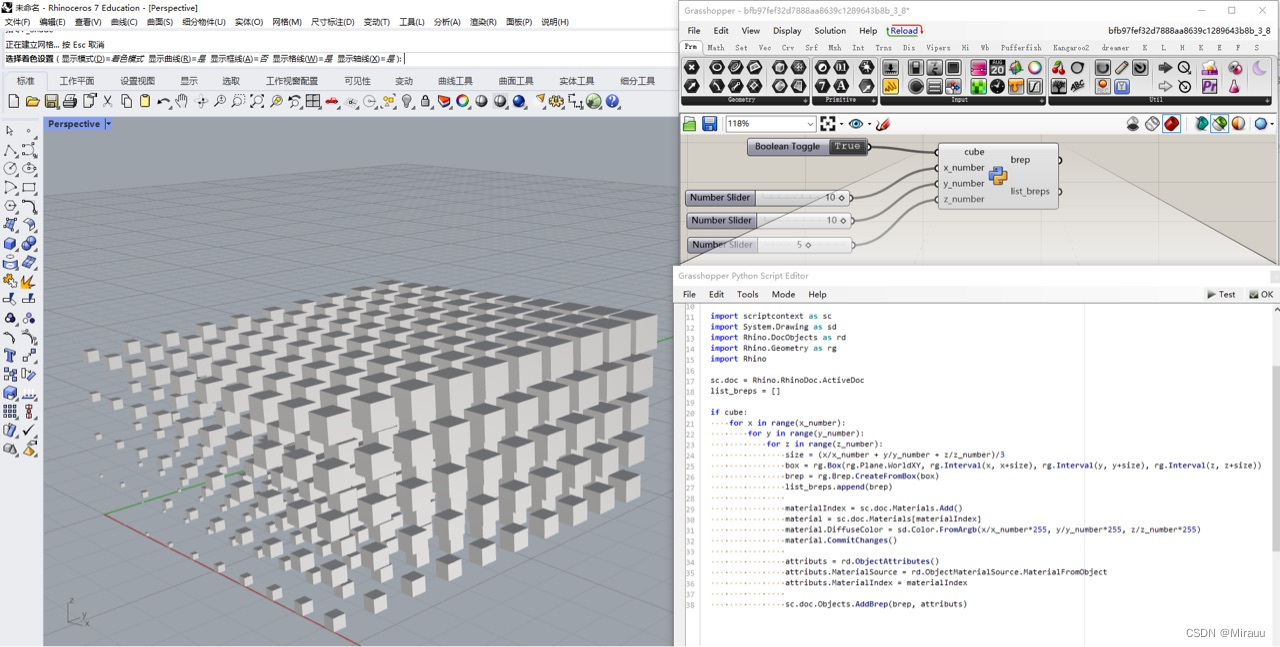This screenshot has height=647, width=1280.
Task: Click the z_number input on cube component
Action: [963, 199]
